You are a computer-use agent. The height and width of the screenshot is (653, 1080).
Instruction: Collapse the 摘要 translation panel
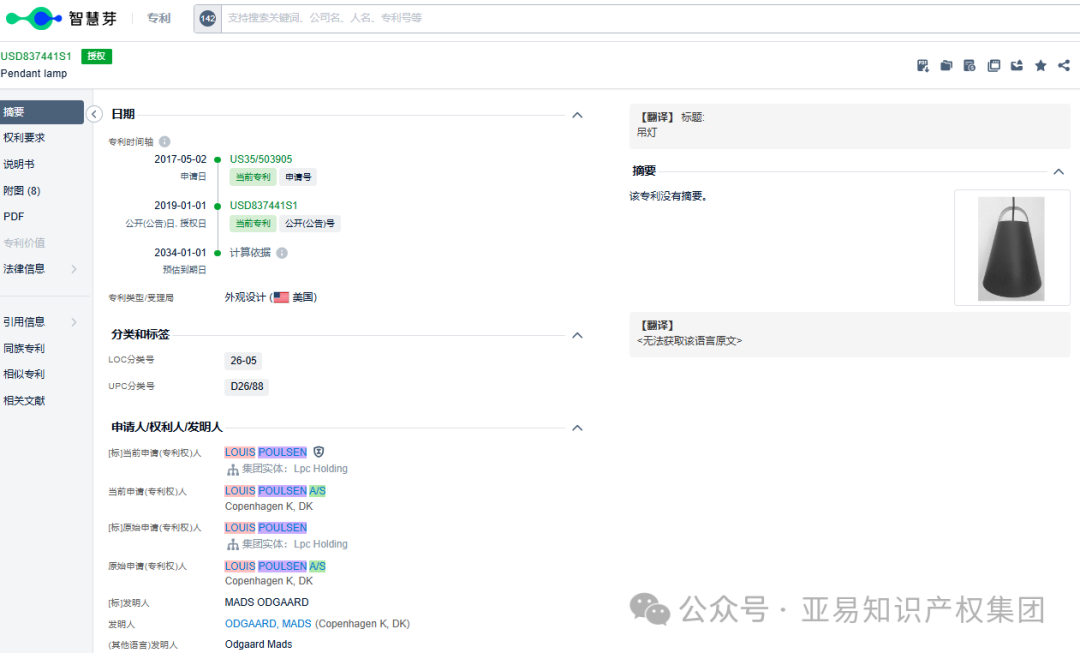(x=1058, y=171)
